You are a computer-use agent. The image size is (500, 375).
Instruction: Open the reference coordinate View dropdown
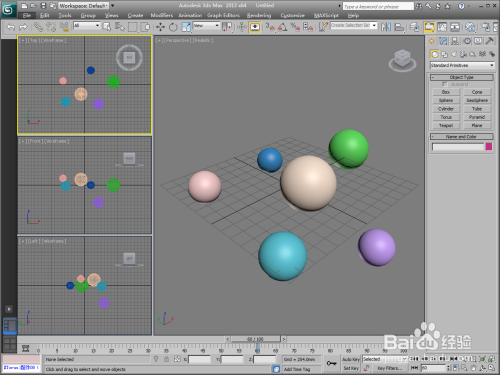(x=206, y=25)
